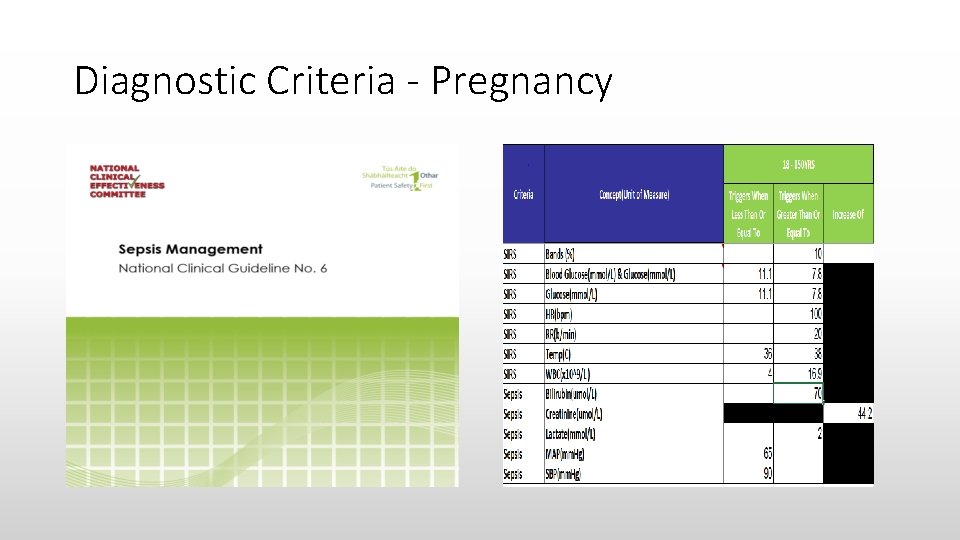Select the "HR(bpm)" concept cell

pos(634,314)
